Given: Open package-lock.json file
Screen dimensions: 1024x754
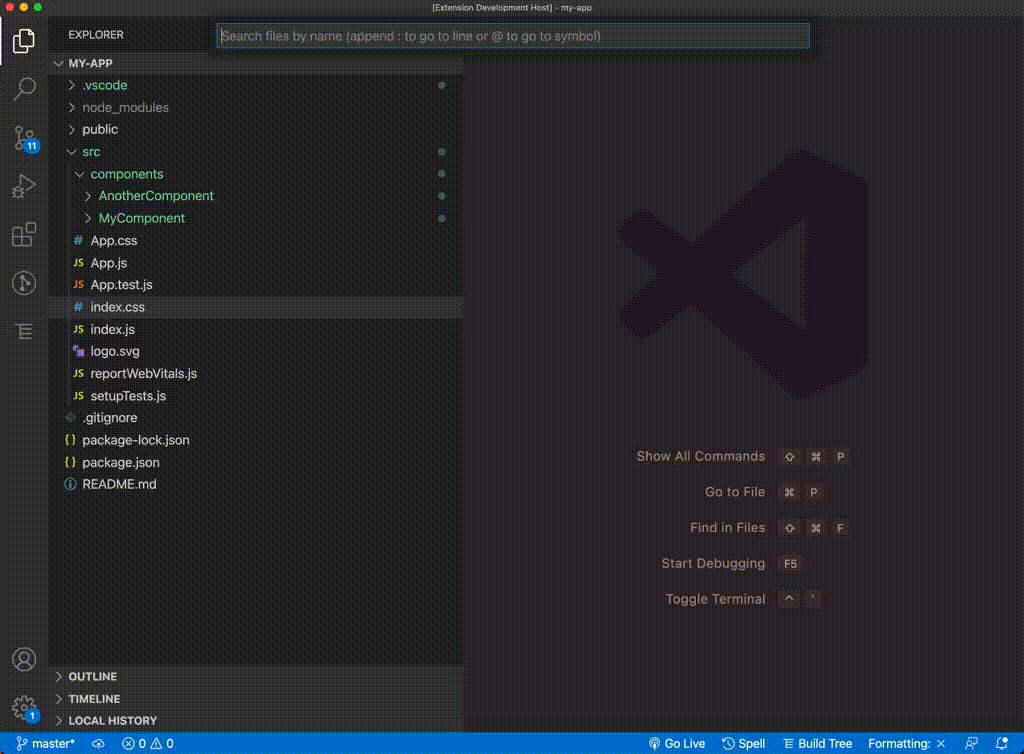Looking at the screenshot, I should (256, 440).
